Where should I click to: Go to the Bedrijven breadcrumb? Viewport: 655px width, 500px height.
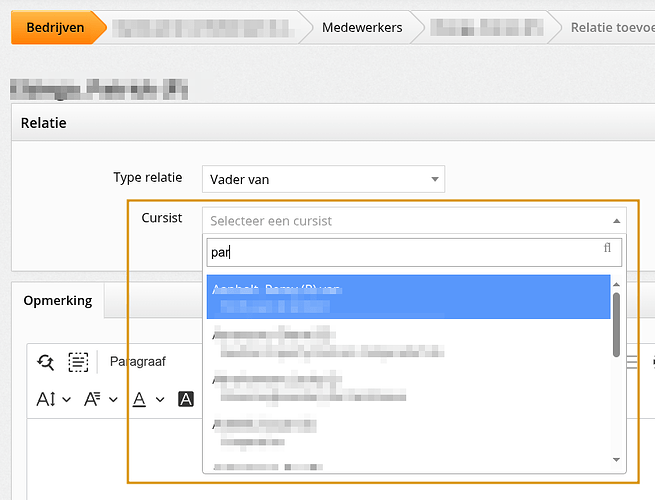52,27
